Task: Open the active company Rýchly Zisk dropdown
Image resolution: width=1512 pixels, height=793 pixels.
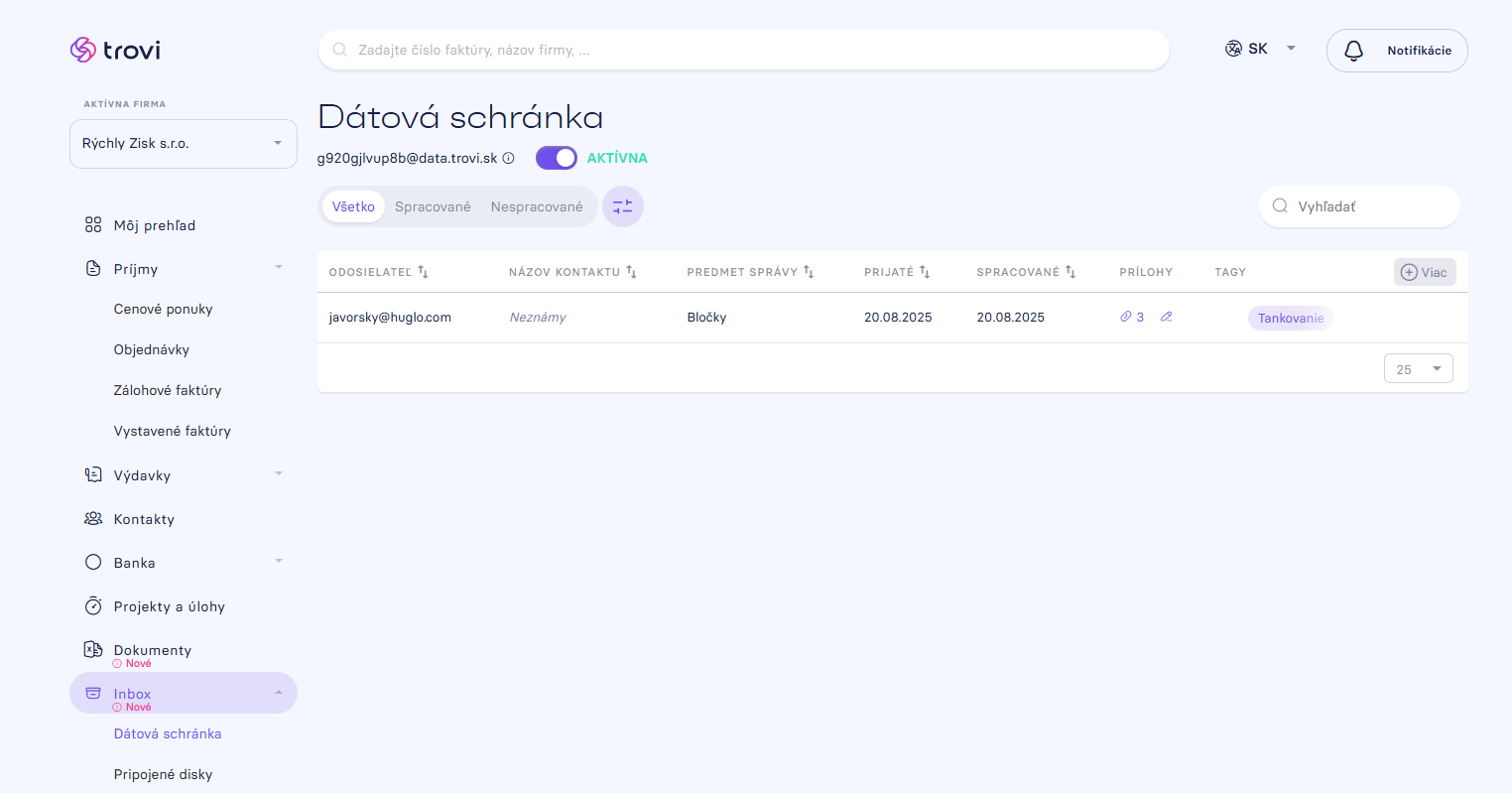Action: (184, 144)
